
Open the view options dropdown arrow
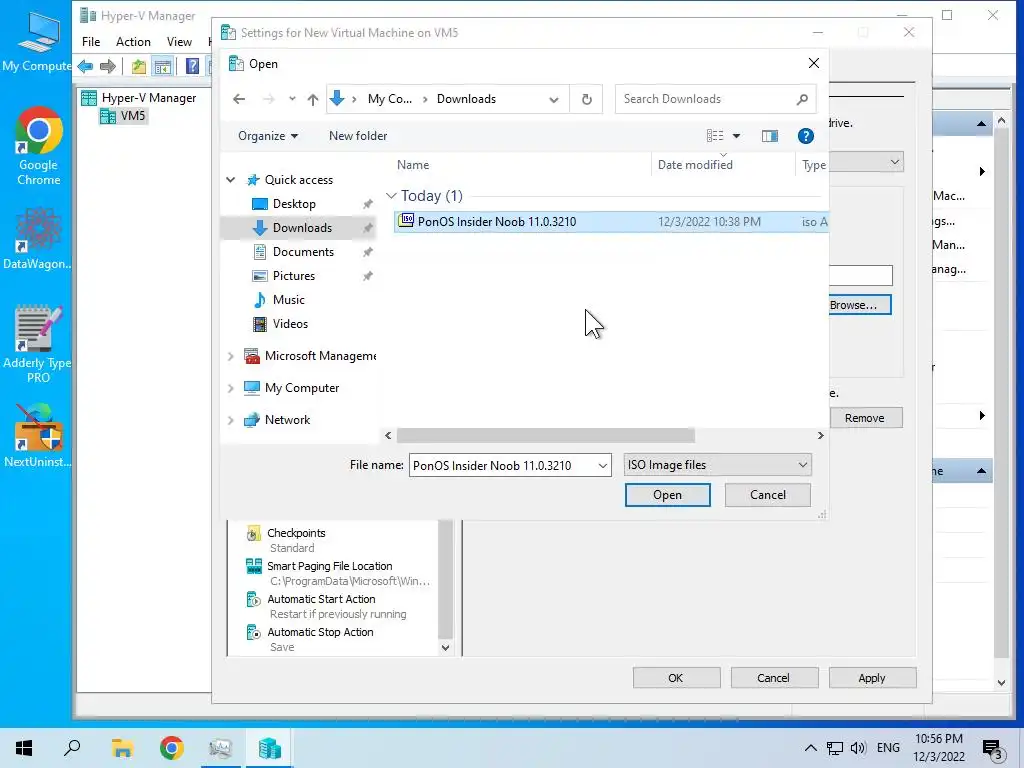[736, 136]
